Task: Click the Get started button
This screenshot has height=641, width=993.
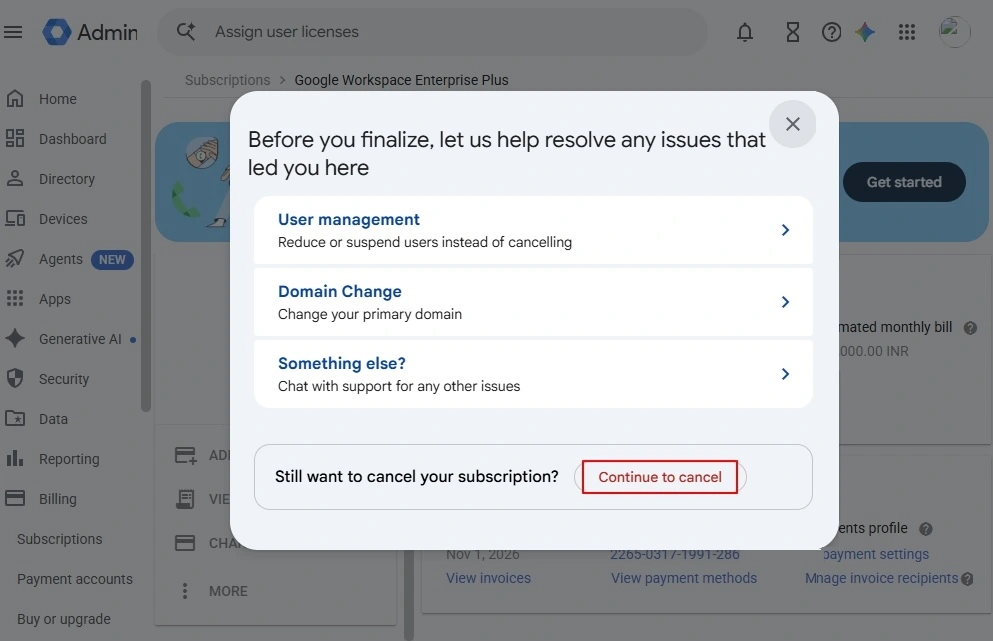Action: [x=904, y=182]
